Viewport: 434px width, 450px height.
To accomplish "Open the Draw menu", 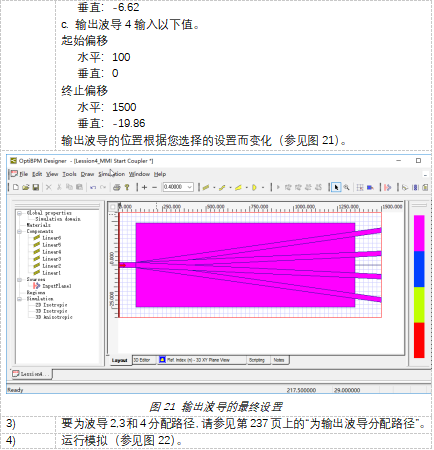I will click(x=87, y=174).
